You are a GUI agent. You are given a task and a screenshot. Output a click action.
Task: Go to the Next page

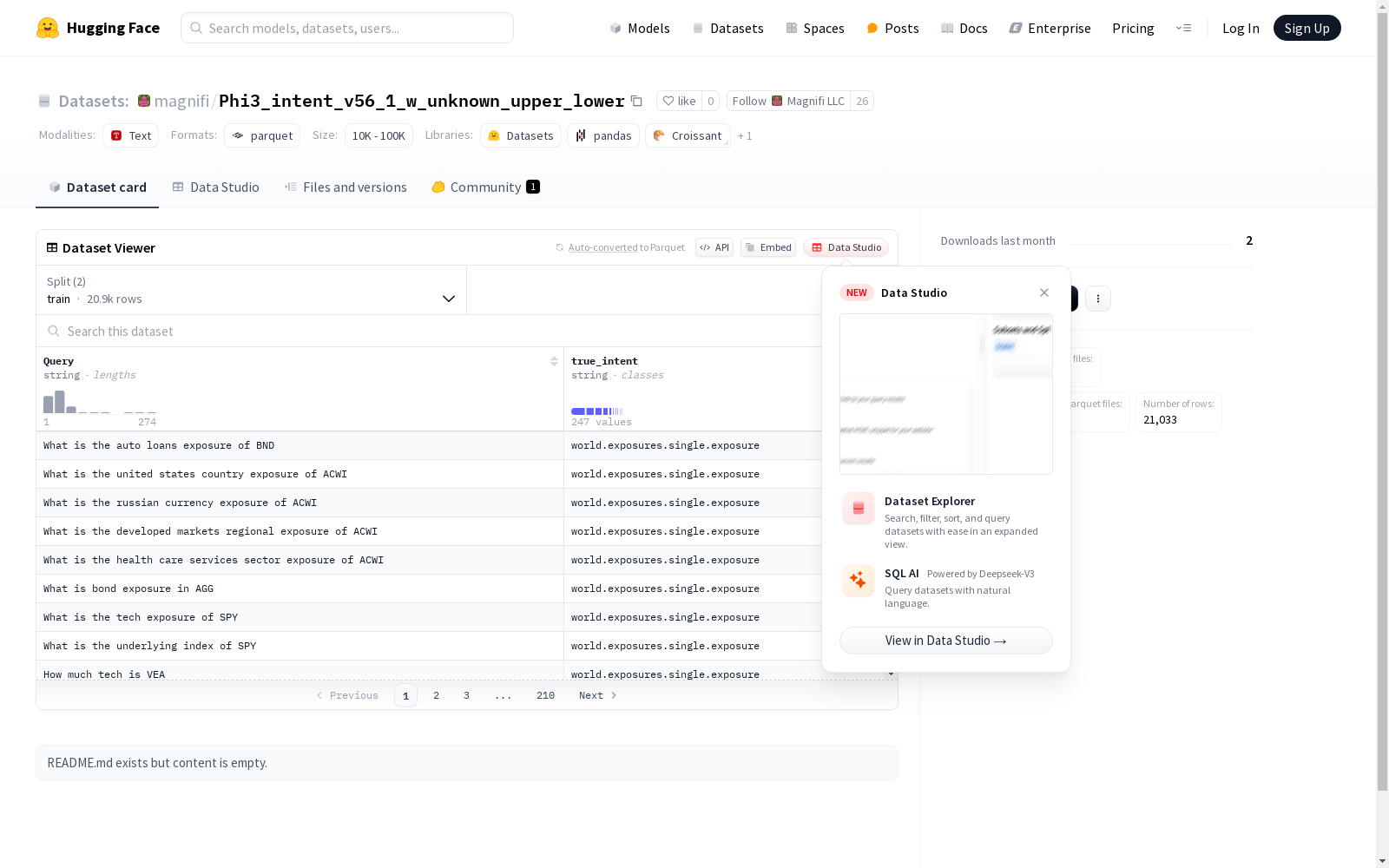click(598, 695)
